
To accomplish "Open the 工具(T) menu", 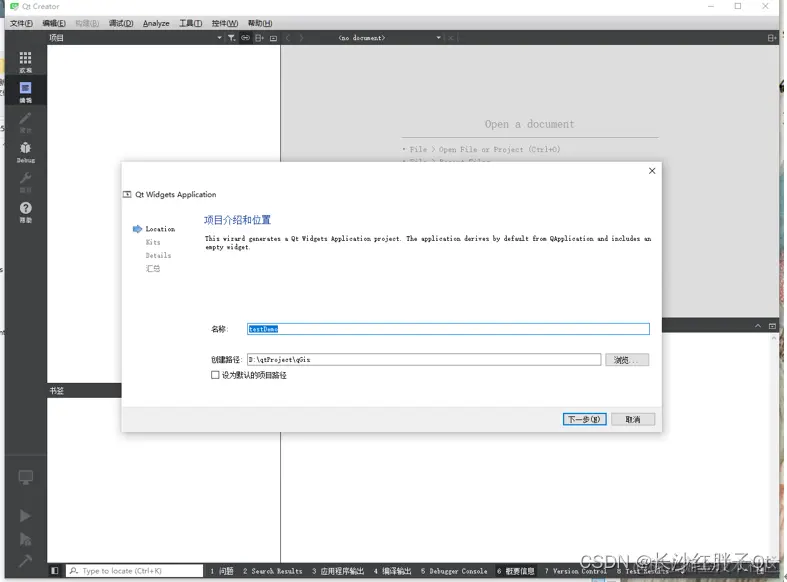I will pyautogui.click(x=191, y=23).
